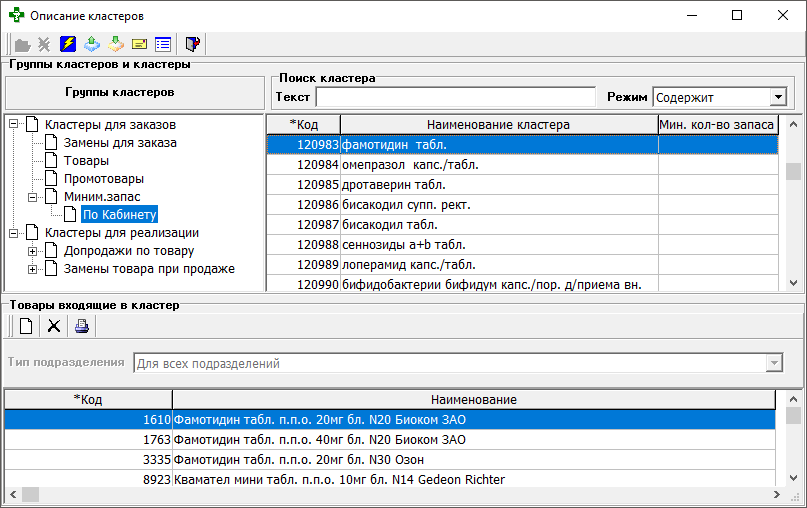This screenshot has height=508, width=807.
Task: Select the омепразол капс./табл. cluster row
Action: tap(498, 165)
